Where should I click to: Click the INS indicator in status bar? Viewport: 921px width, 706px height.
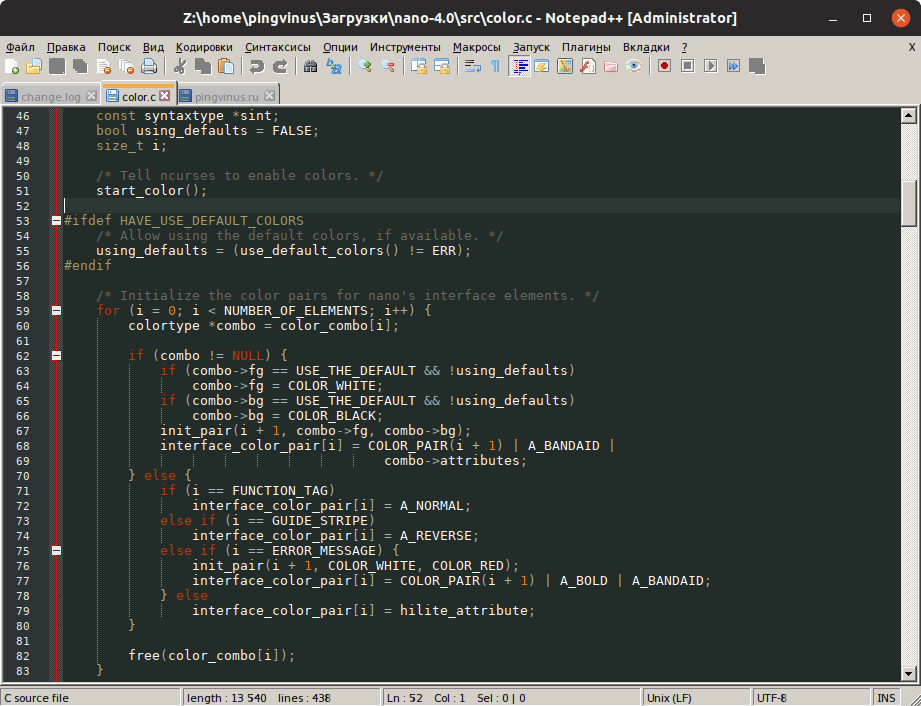[x=886, y=697]
